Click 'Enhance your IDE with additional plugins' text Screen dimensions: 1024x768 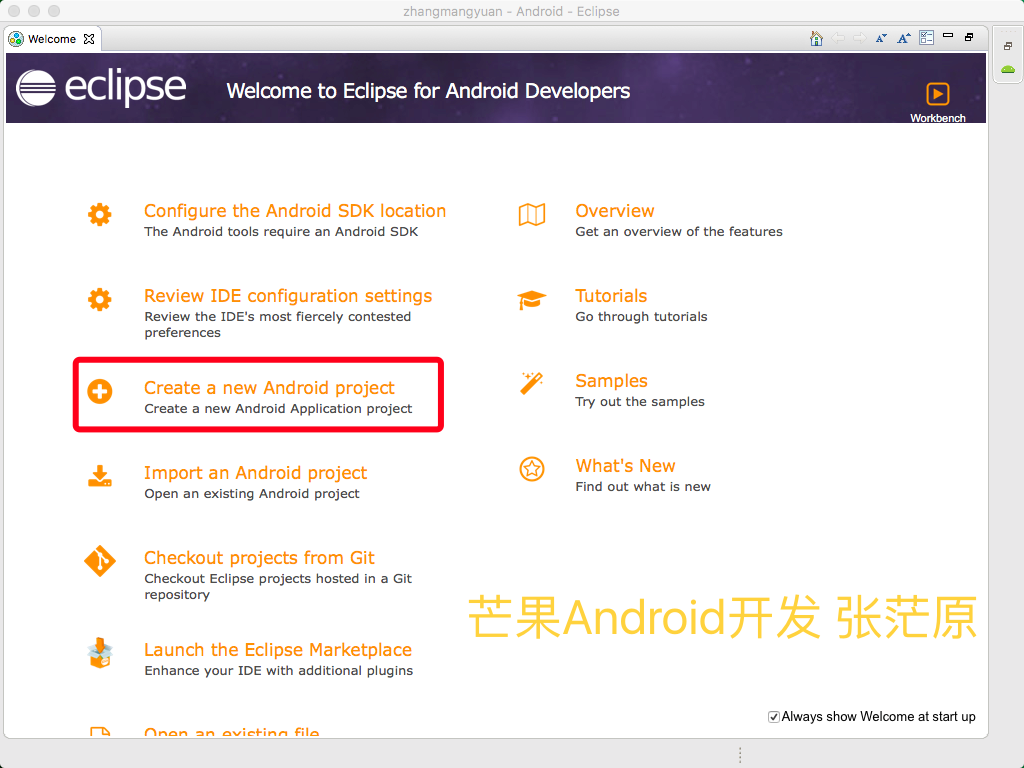pyautogui.click(x=279, y=671)
